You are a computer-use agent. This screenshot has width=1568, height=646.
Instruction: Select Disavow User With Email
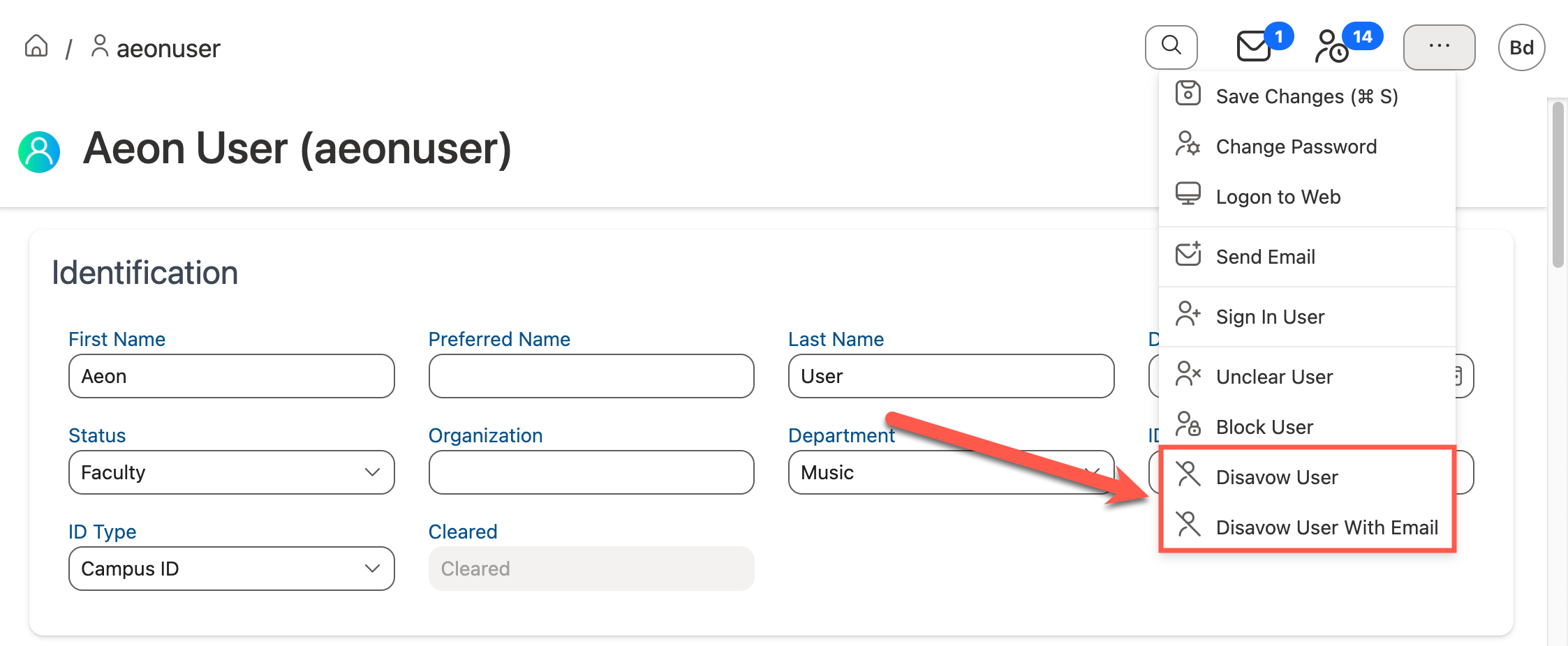pyautogui.click(x=1326, y=527)
